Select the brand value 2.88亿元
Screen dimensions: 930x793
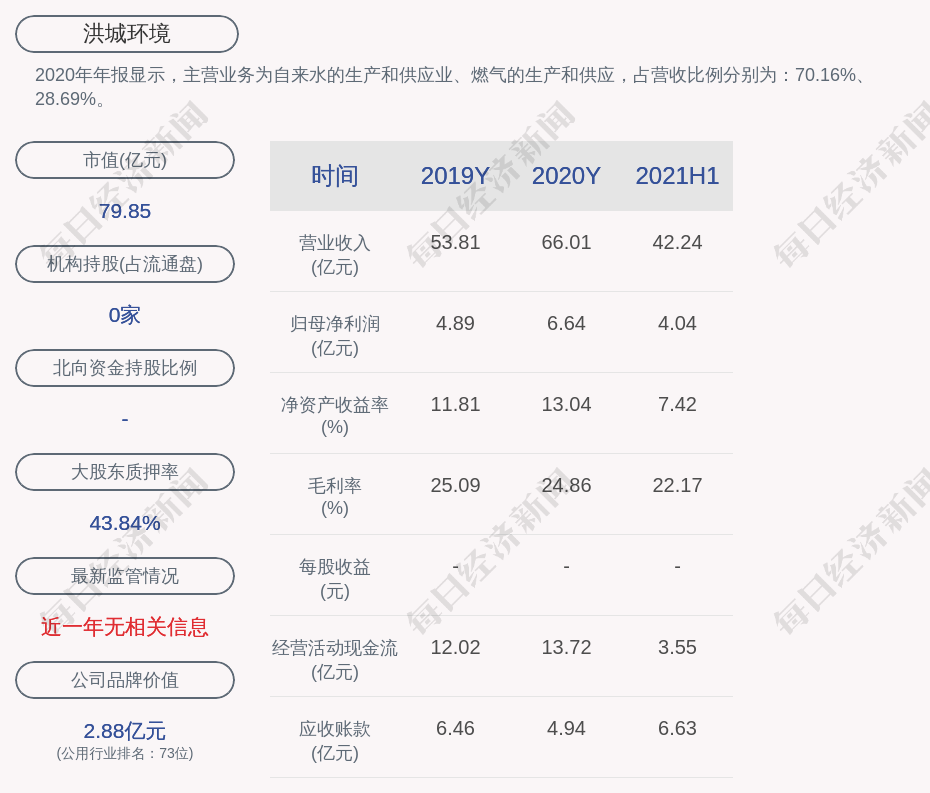125,731
